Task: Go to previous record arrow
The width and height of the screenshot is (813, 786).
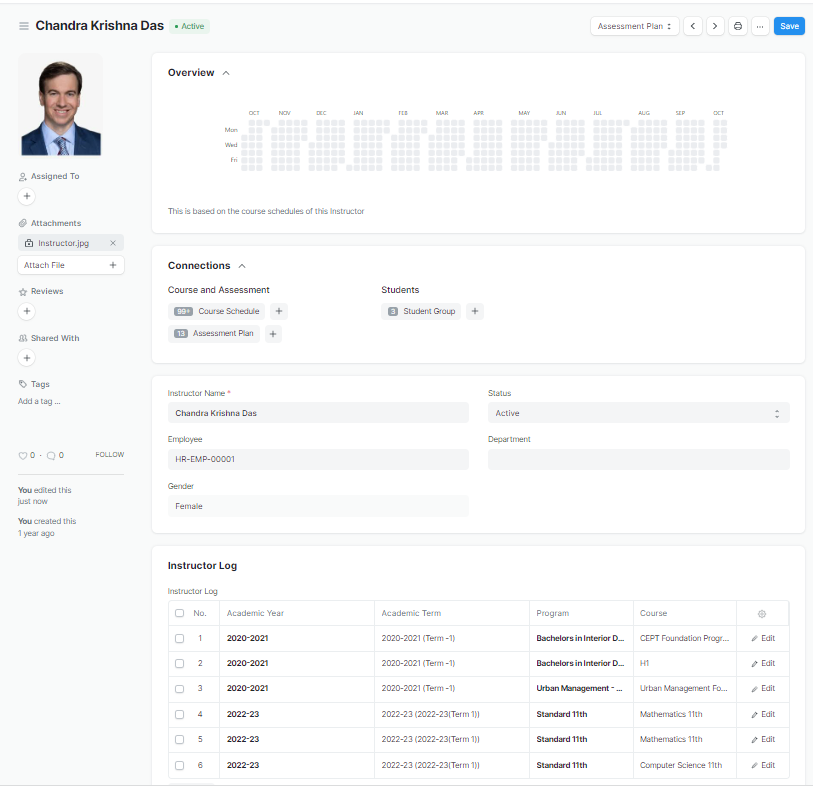Action: pos(693,26)
